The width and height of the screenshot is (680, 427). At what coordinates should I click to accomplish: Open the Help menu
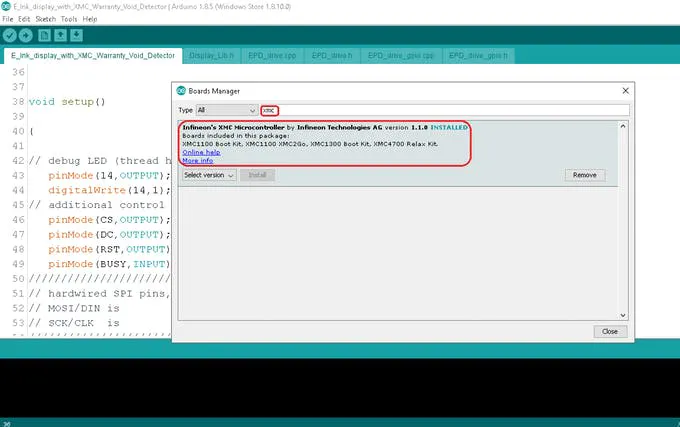pos(90,19)
